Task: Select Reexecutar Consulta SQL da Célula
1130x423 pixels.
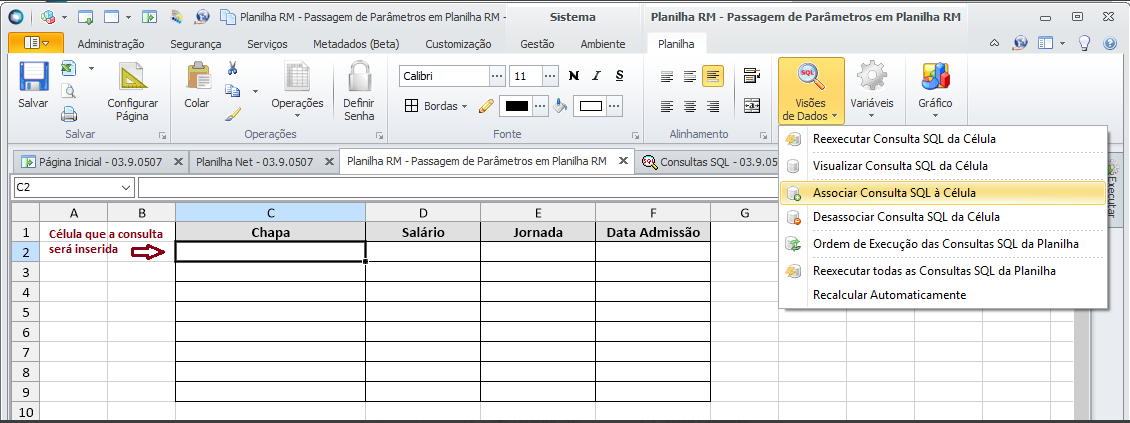Action: (943, 138)
